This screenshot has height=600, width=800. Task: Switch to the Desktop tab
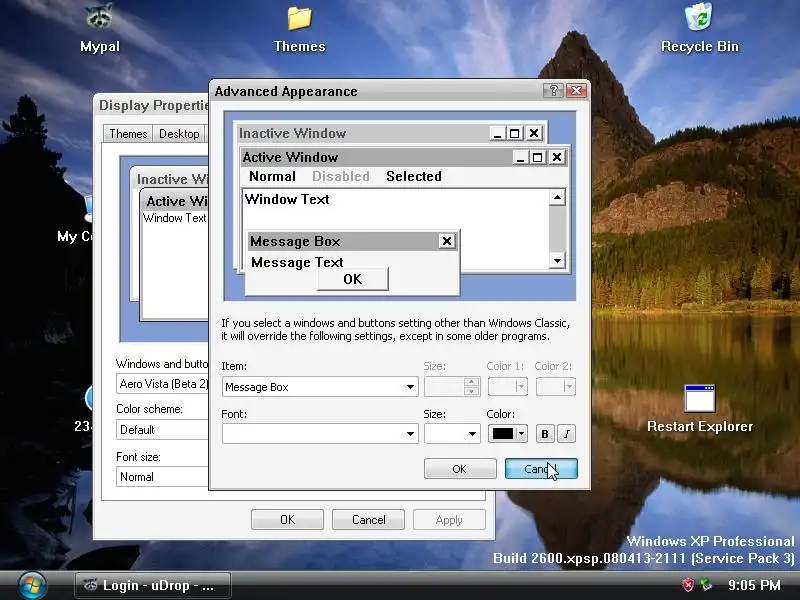point(179,134)
